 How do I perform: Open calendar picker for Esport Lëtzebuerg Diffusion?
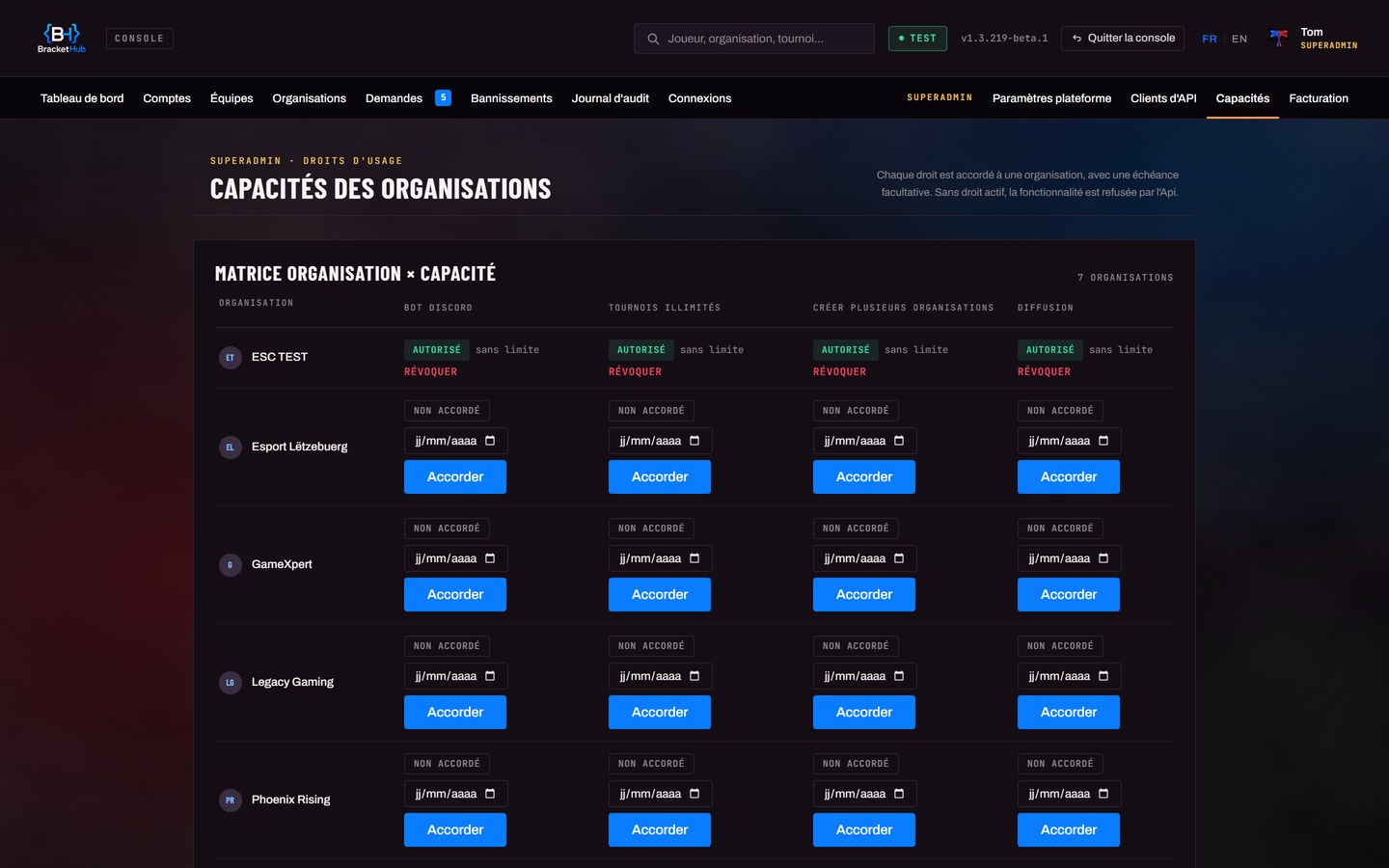tap(1103, 441)
